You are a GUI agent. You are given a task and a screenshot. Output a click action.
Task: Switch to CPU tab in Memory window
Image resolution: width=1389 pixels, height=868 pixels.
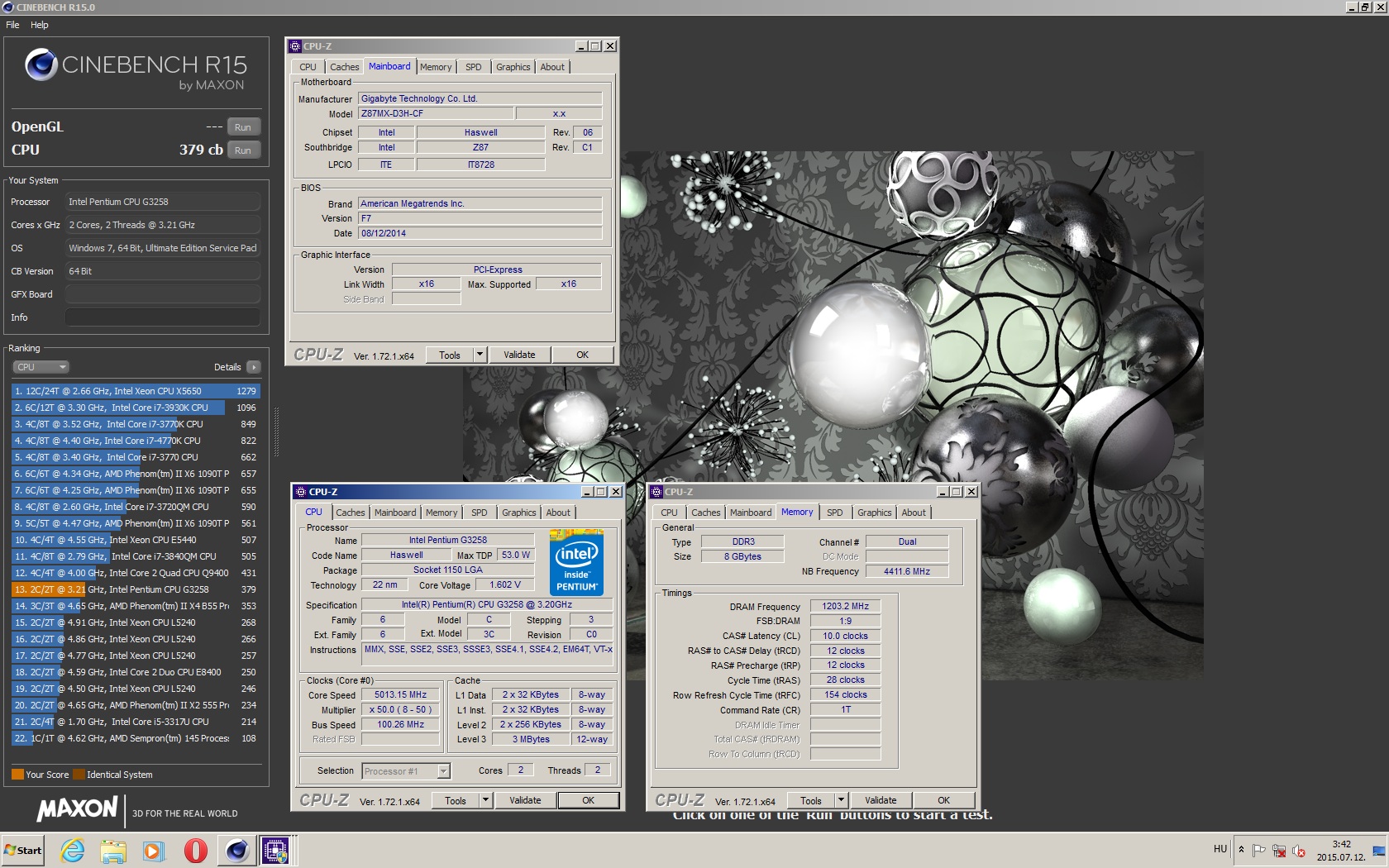[670, 513]
